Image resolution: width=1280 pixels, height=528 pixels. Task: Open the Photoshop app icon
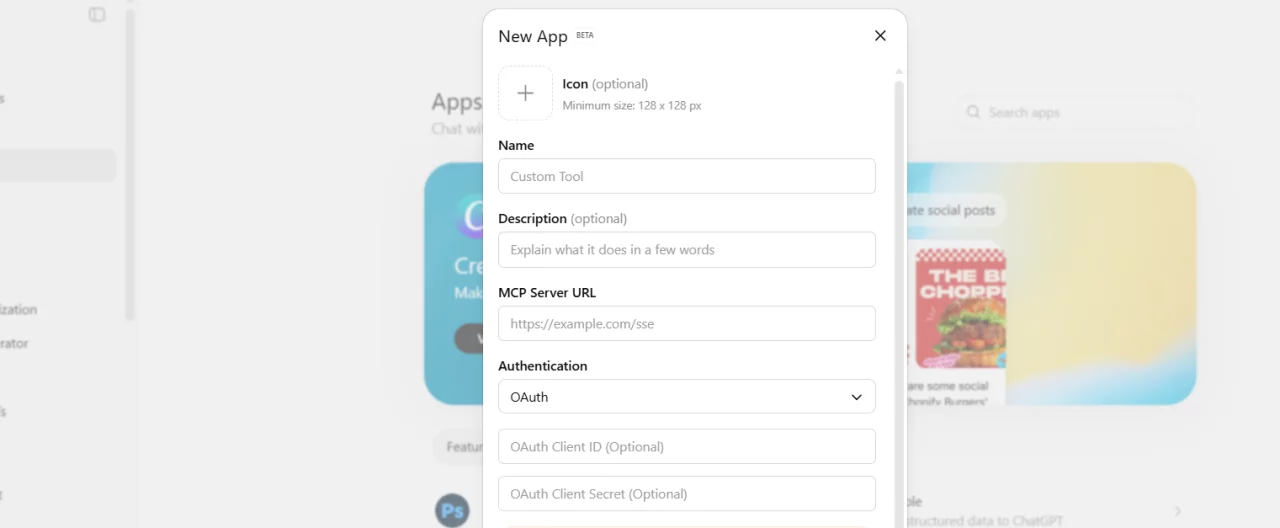click(452, 511)
